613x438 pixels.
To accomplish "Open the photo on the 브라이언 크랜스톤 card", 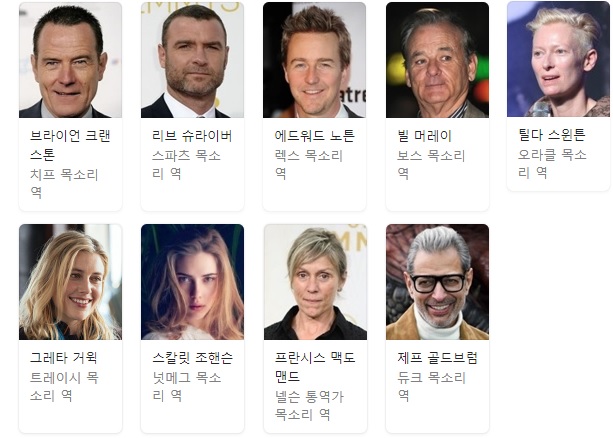I will tap(70, 60).
